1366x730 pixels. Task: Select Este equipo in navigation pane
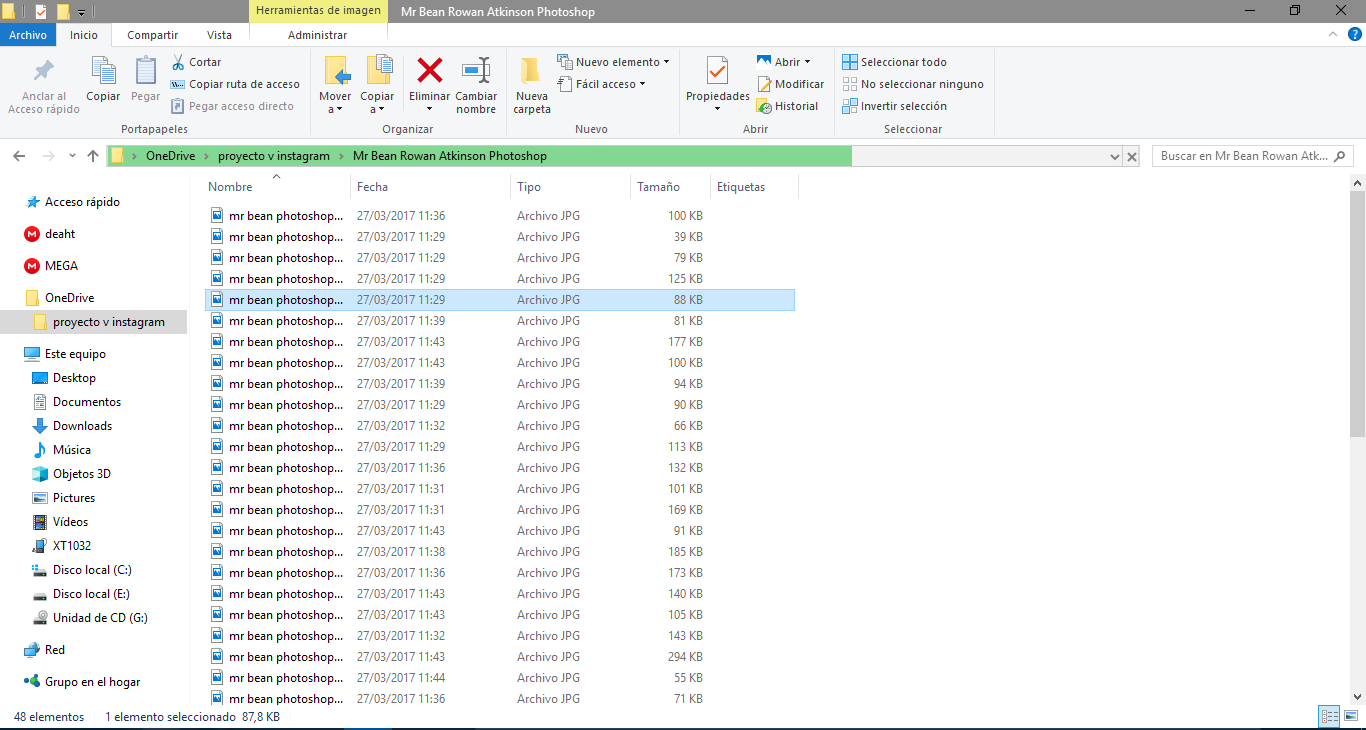75,354
